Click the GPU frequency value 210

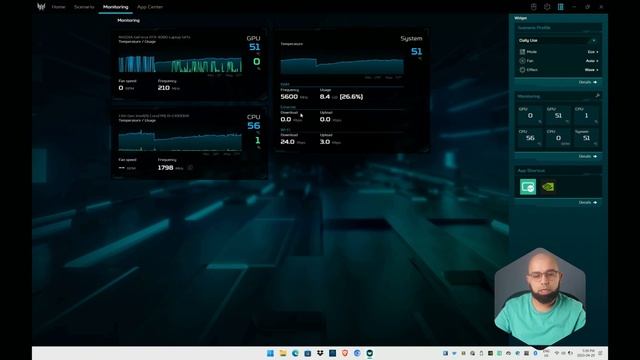click(164, 88)
